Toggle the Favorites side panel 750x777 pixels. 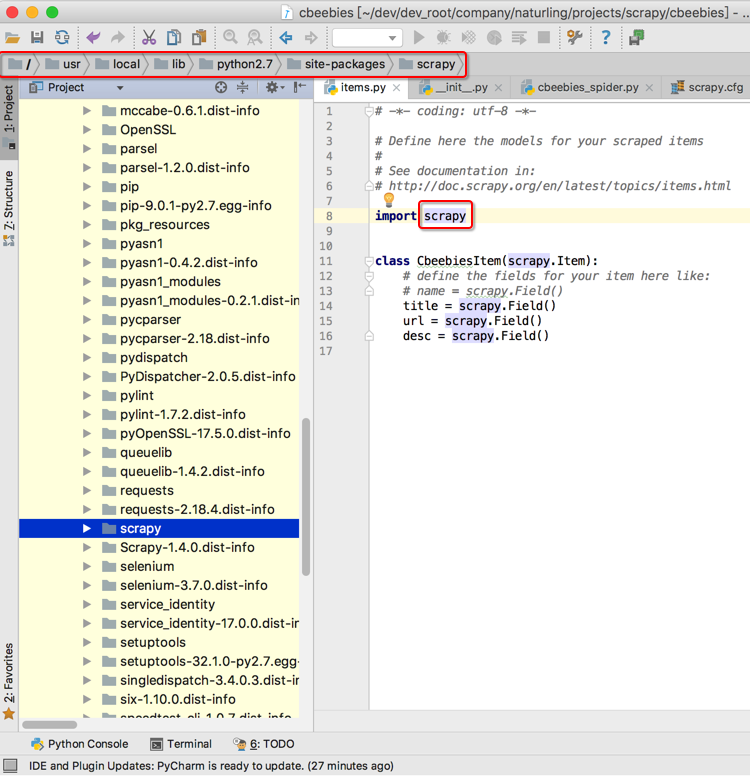coord(9,680)
